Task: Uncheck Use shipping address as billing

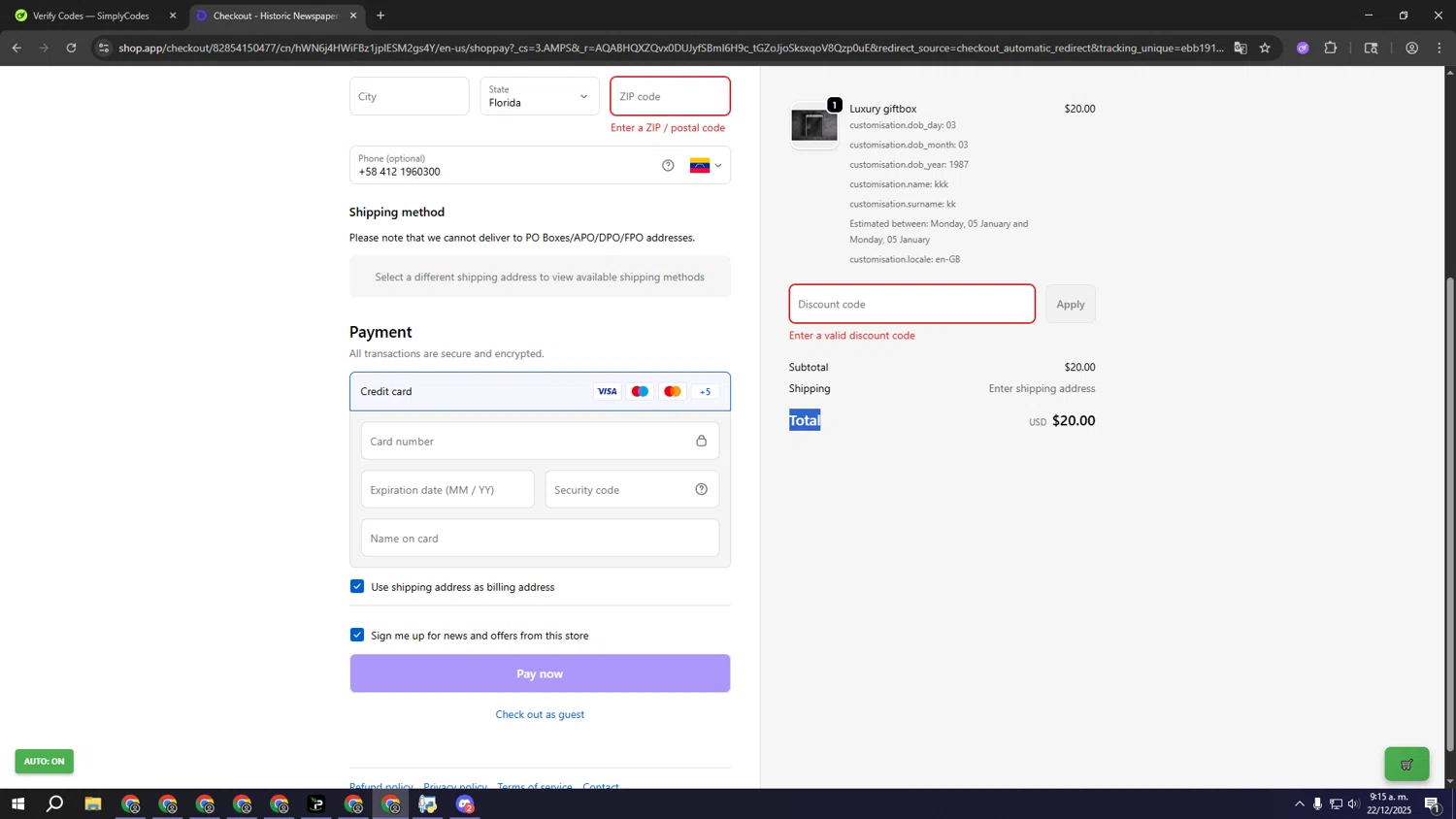Action: pos(357,586)
